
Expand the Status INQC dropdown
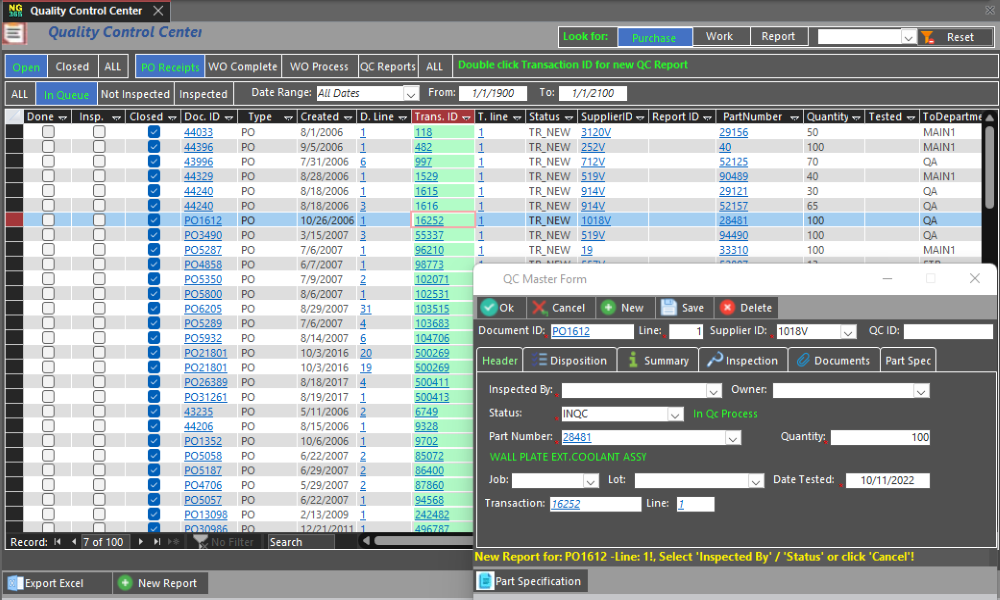point(675,414)
